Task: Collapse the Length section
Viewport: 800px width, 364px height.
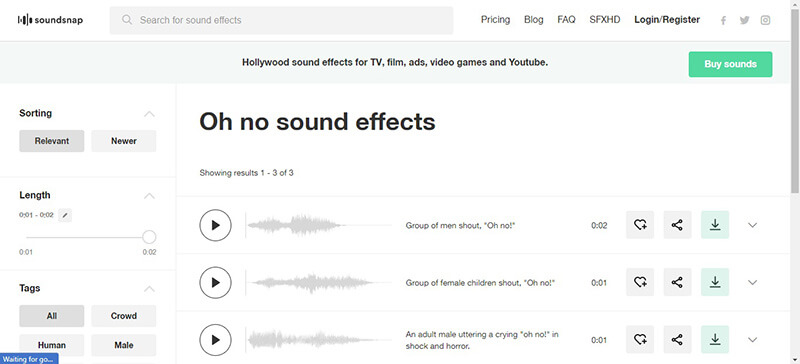Action: 149,196
